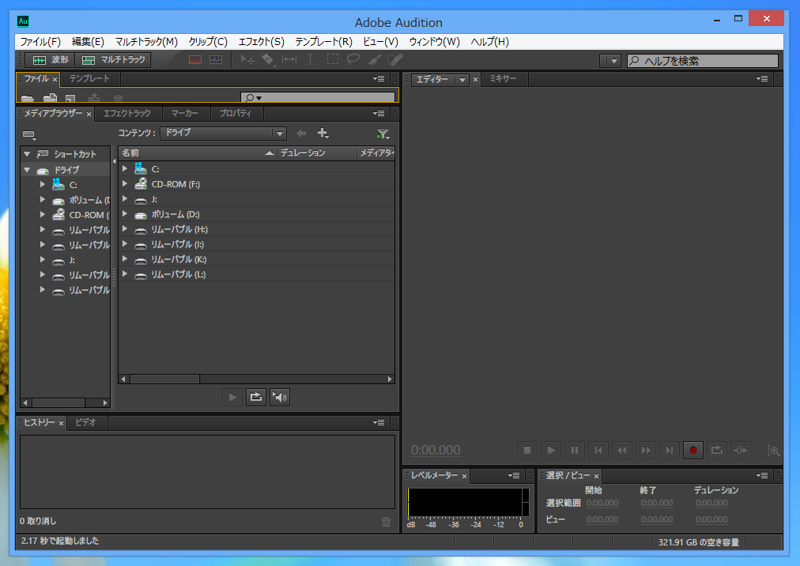Screen dimensions: 800x566
Task: Open the file type filter icon
Action: pos(383,134)
